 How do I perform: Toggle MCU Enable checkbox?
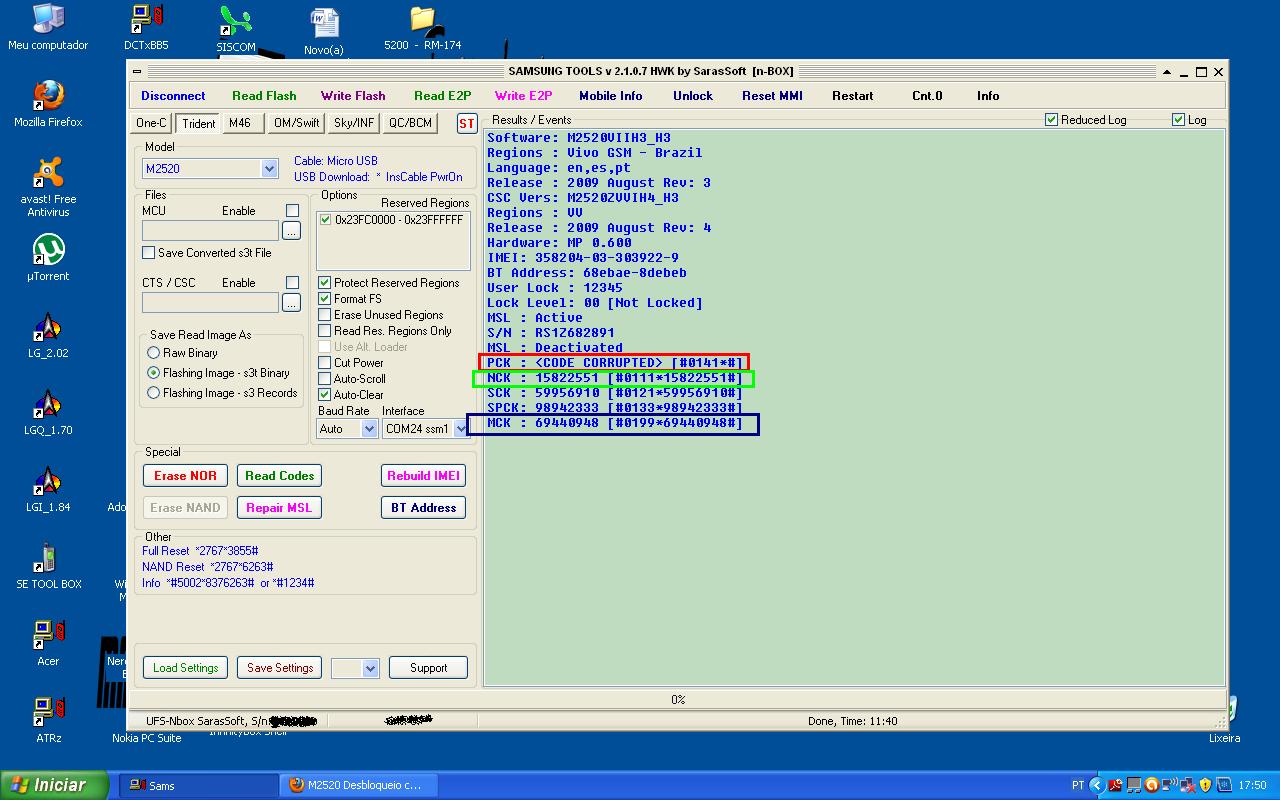[292, 211]
